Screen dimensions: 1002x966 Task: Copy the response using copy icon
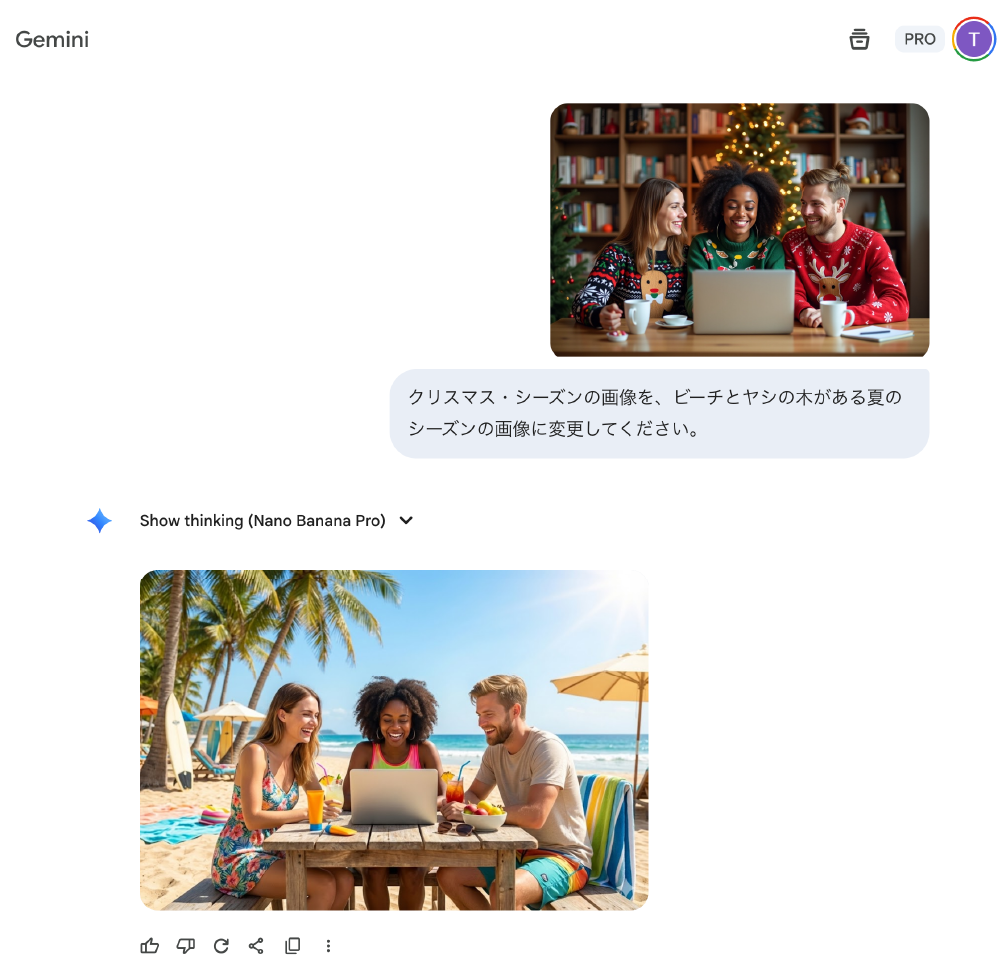[292, 945]
